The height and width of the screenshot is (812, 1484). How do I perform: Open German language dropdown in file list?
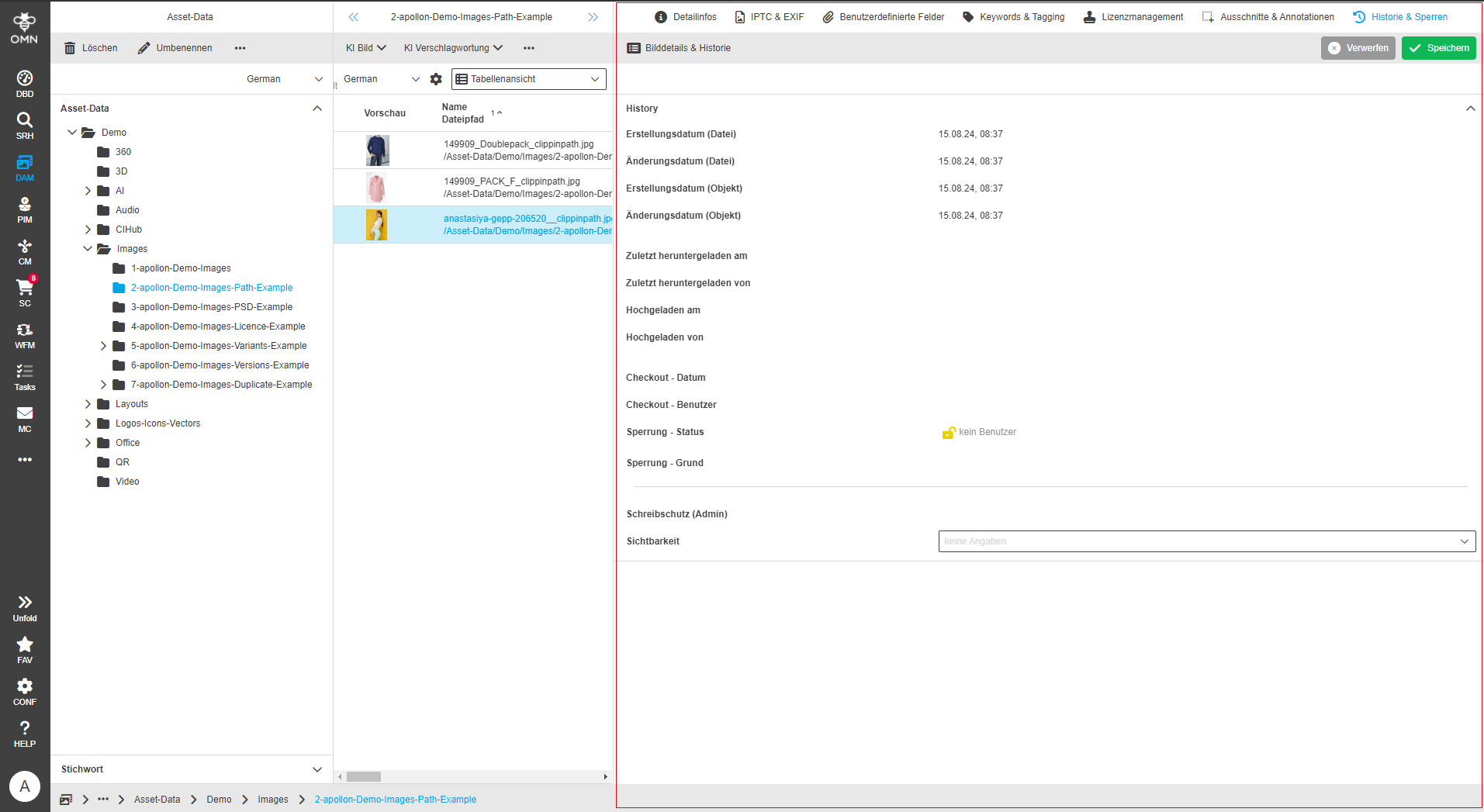tap(382, 79)
